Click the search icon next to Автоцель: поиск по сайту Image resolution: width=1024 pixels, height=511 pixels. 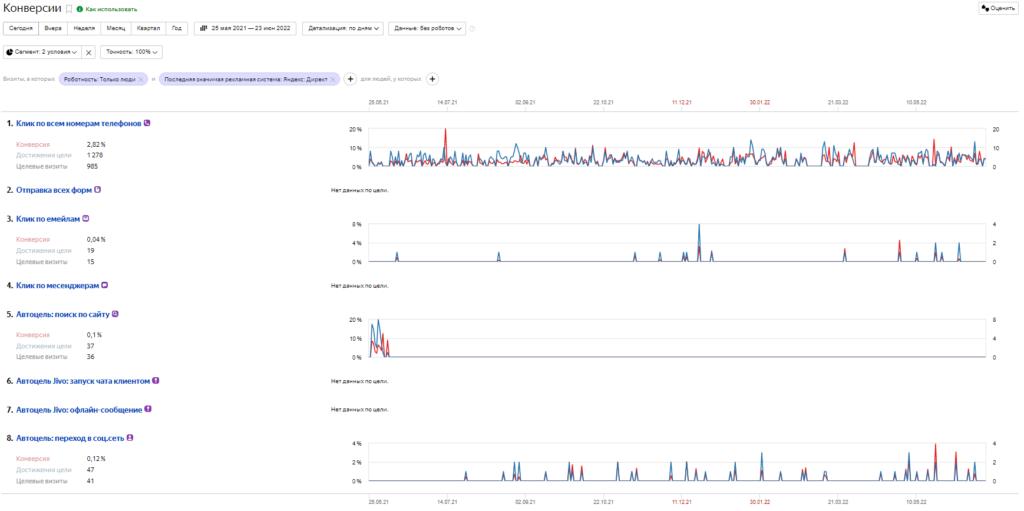pyautogui.click(x=116, y=314)
